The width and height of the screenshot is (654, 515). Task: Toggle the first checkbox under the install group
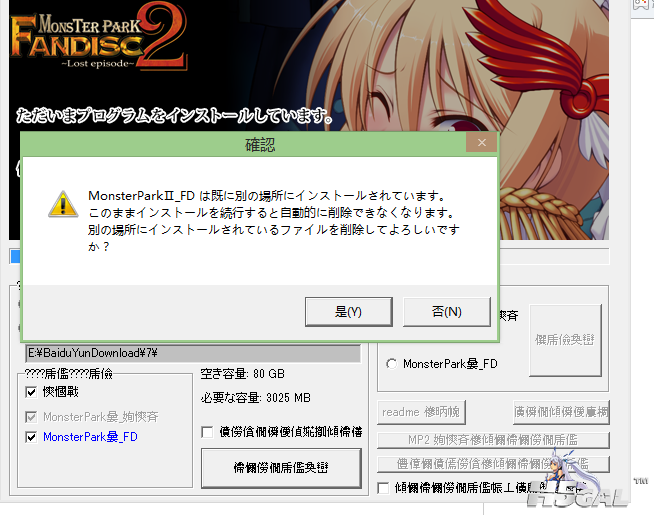(31, 392)
